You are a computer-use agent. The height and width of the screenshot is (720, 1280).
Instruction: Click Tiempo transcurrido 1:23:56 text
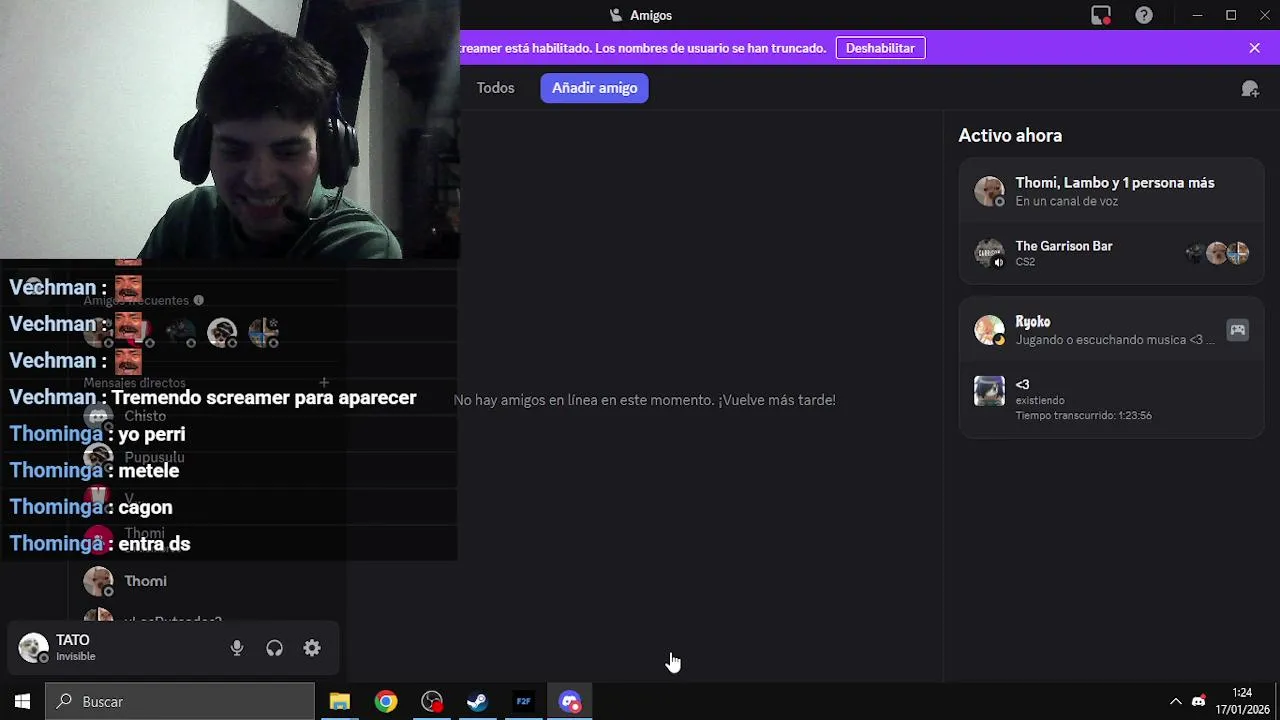click(x=1083, y=415)
